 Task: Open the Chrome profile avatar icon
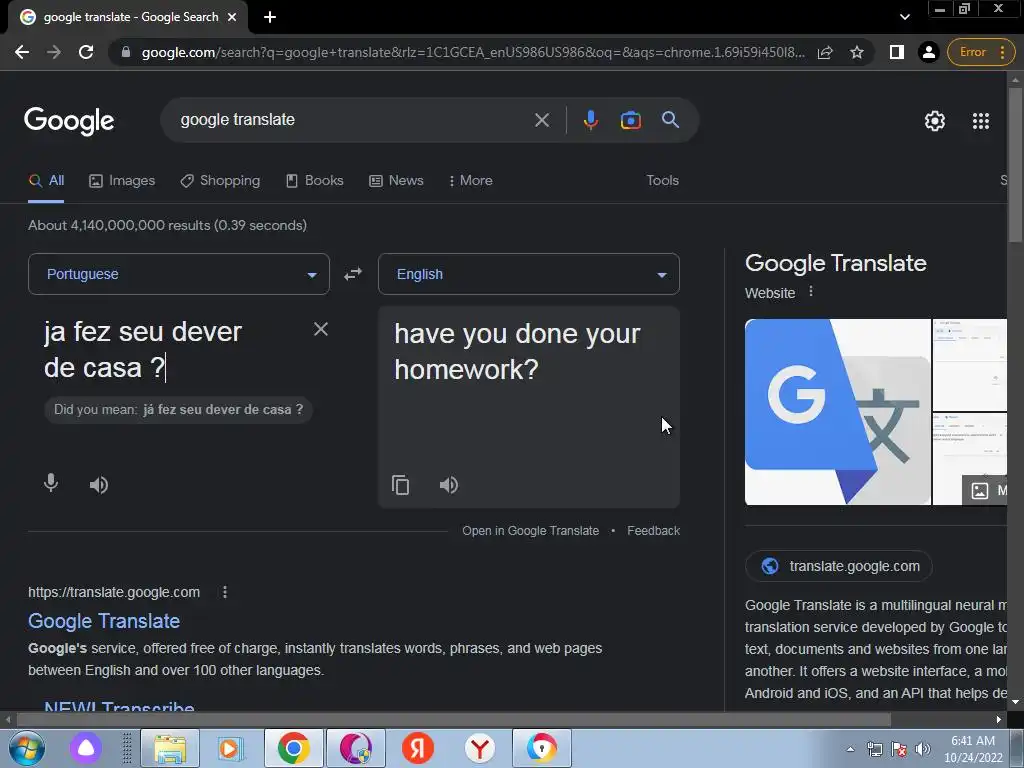coord(928,52)
